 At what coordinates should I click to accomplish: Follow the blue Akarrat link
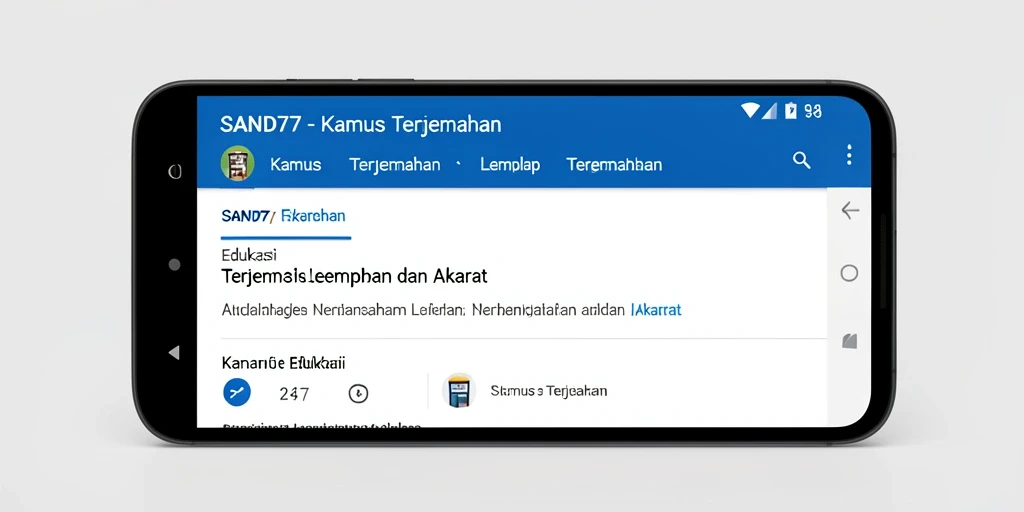click(656, 310)
